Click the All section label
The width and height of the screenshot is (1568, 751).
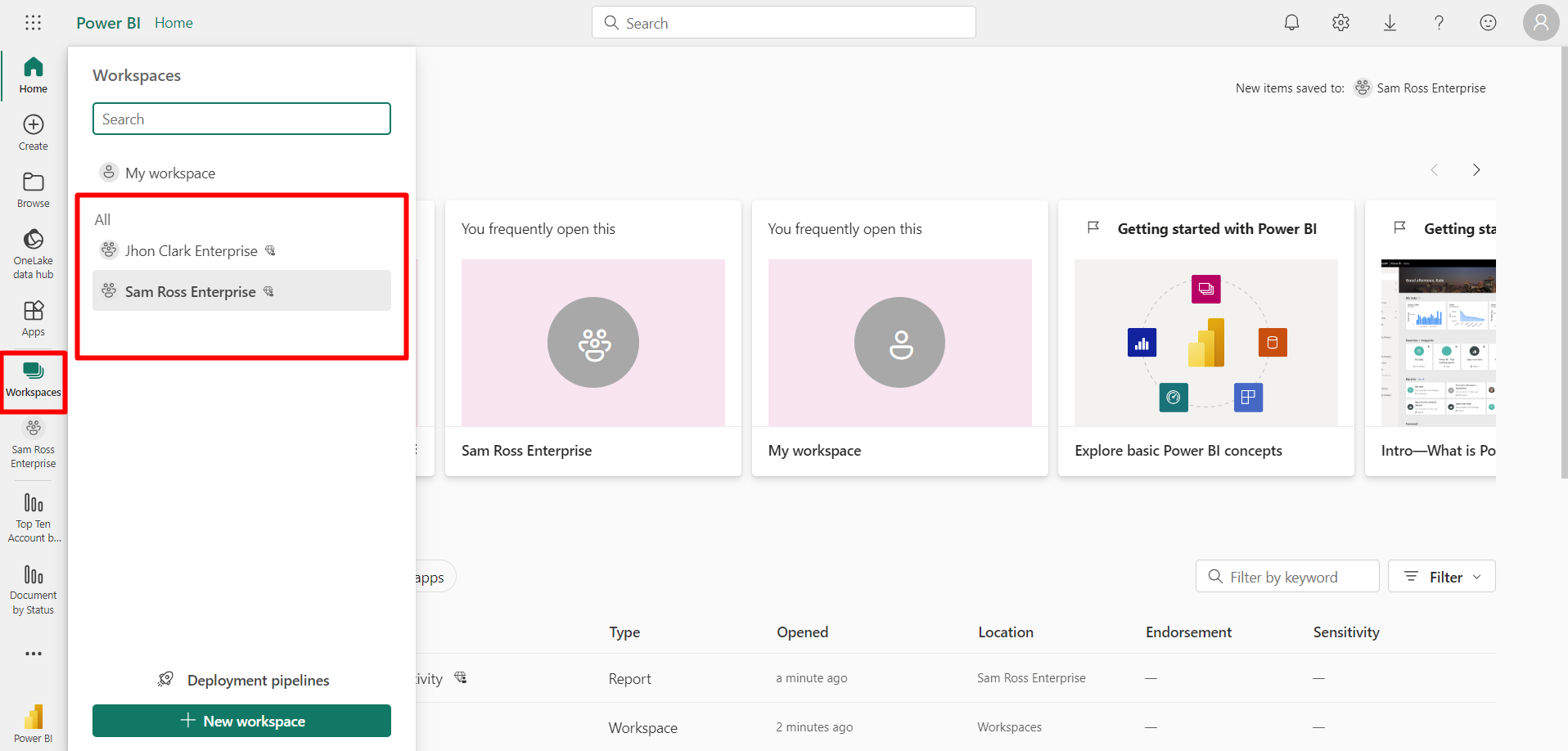pyautogui.click(x=102, y=219)
